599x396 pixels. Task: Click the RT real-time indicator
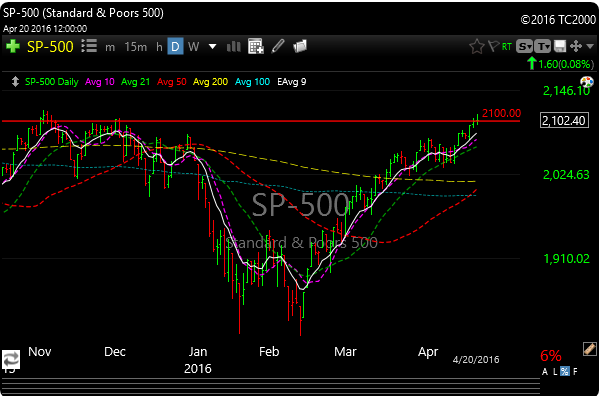coord(507,47)
